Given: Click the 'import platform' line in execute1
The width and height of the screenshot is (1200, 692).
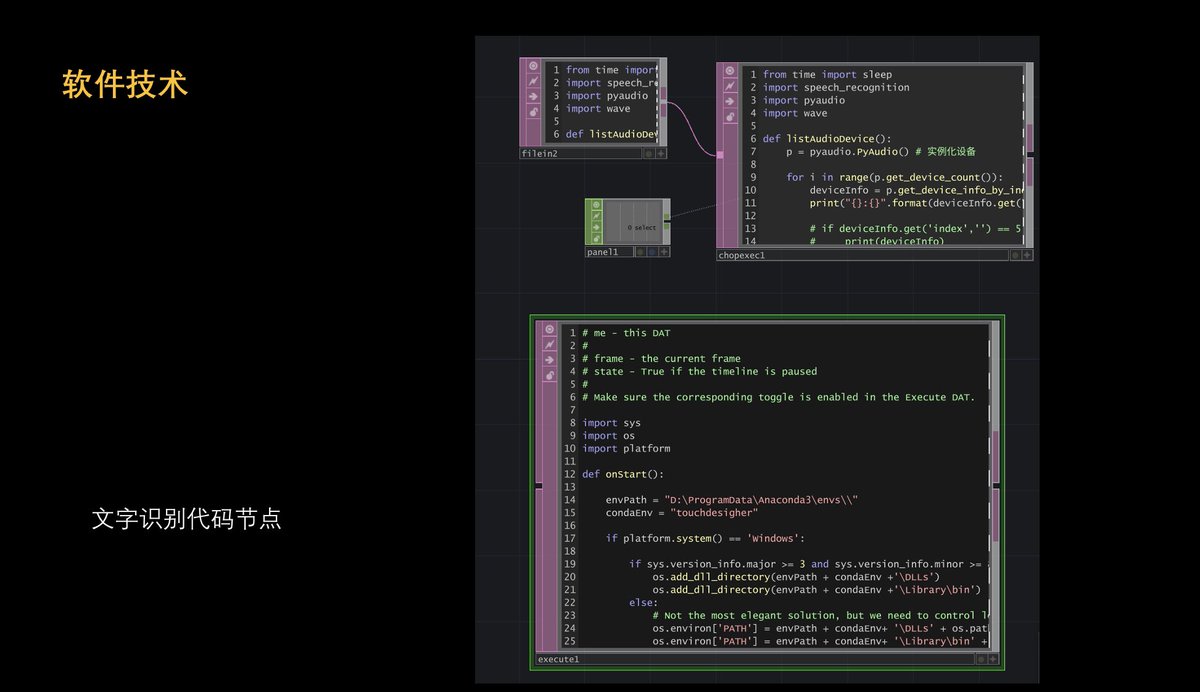Looking at the screenshot, I should [626, 449].
